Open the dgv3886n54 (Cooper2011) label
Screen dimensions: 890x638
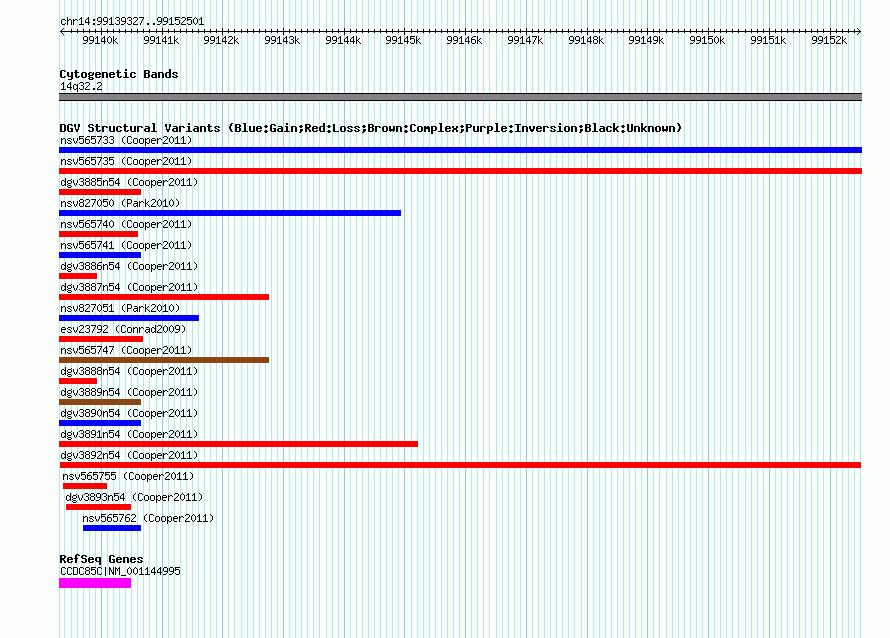click(129, 266)
